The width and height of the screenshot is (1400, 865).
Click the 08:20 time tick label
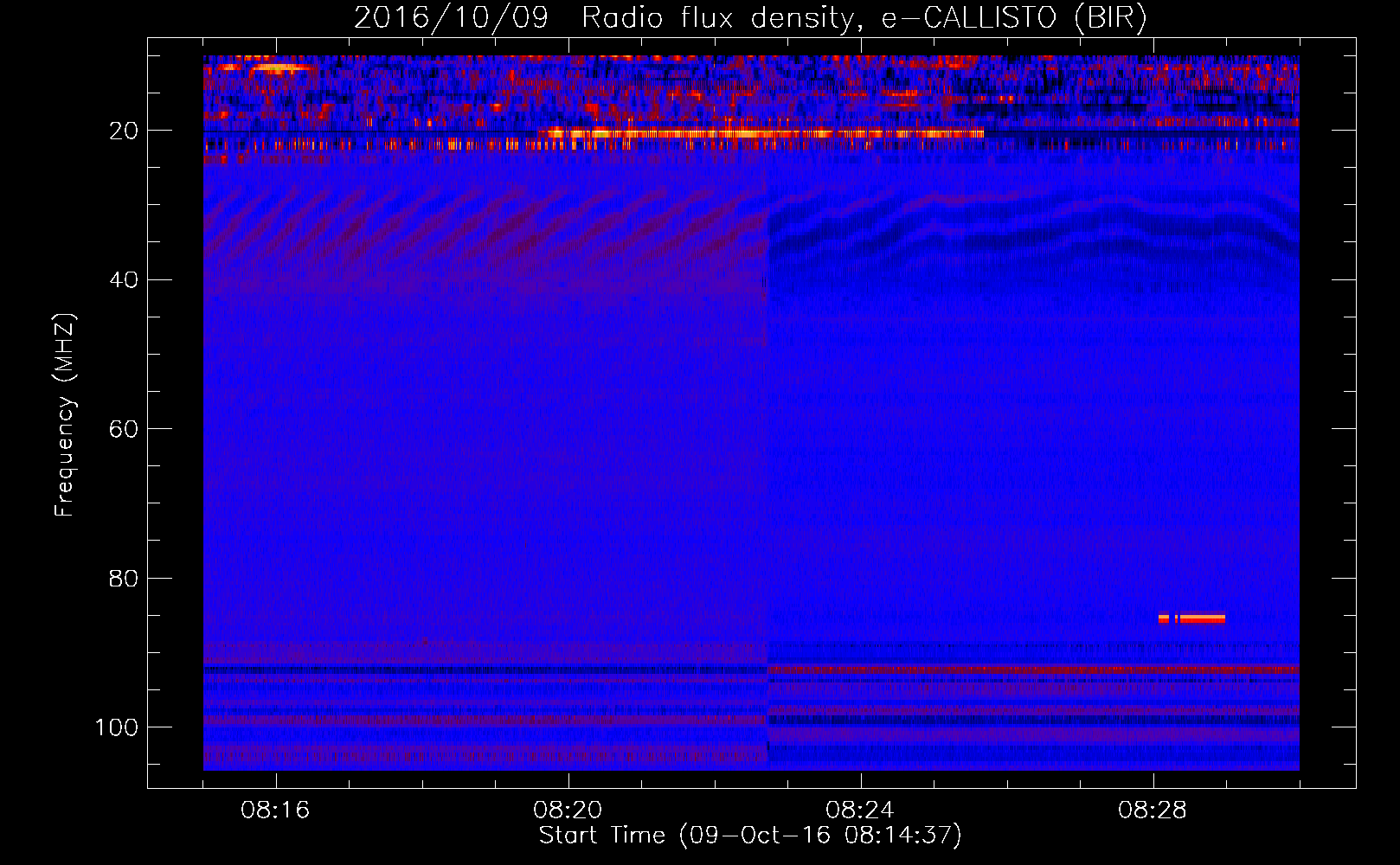(568, 811)
